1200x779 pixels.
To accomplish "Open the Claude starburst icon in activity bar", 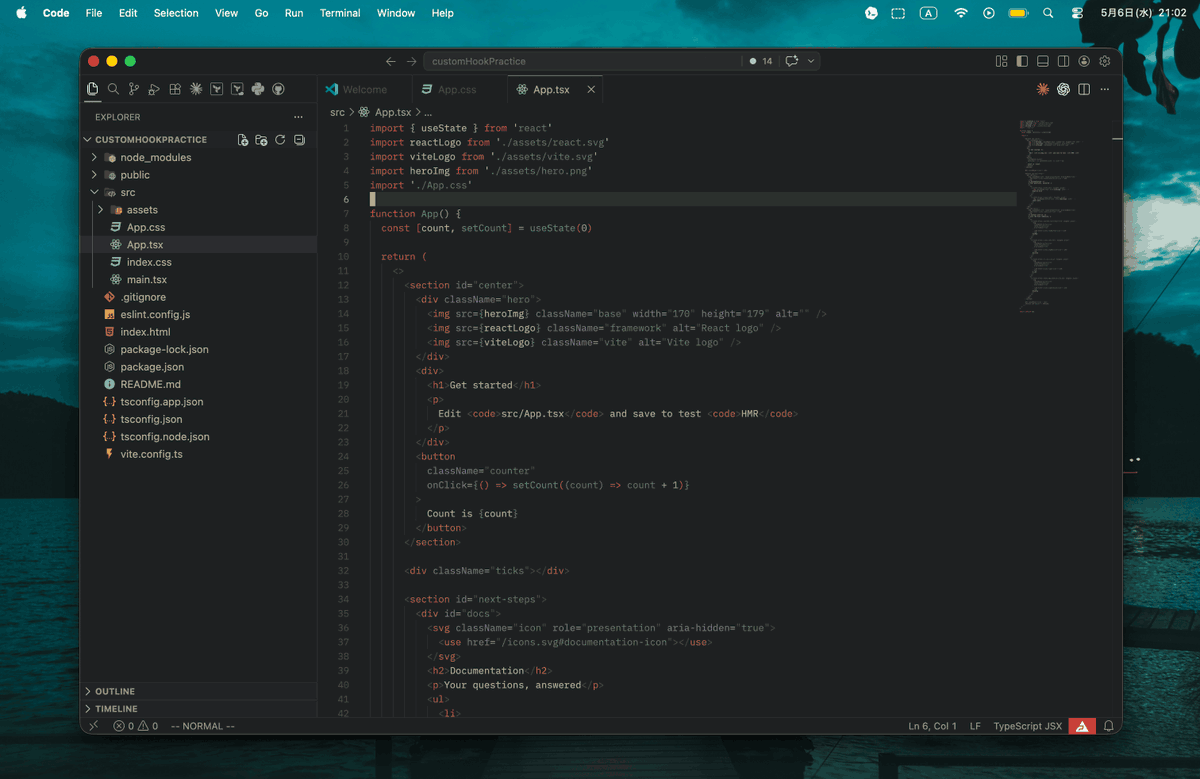I will click(196, 89).
